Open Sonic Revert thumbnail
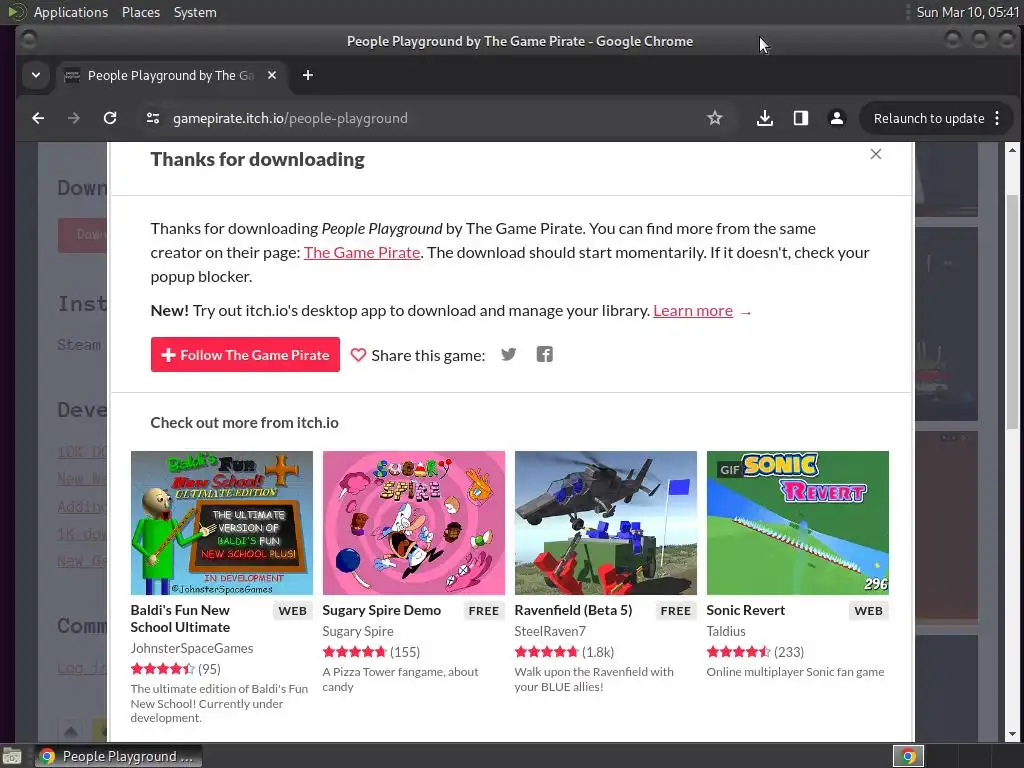1024x768 pixels. 797,522
